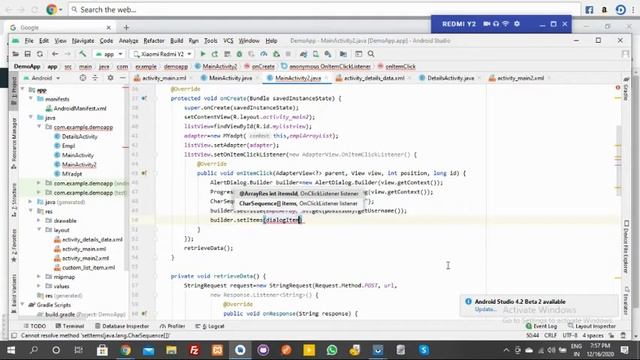Expand the java (generated) folder

click(31, 202)
